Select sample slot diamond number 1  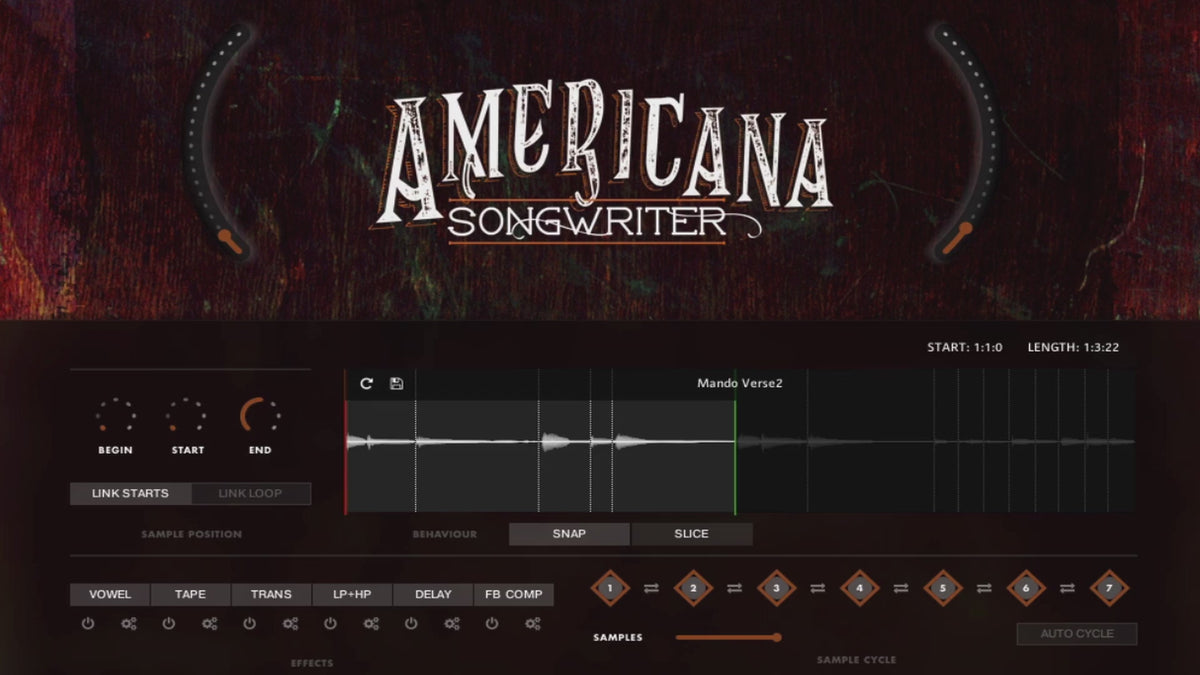(x=610, y=588)
